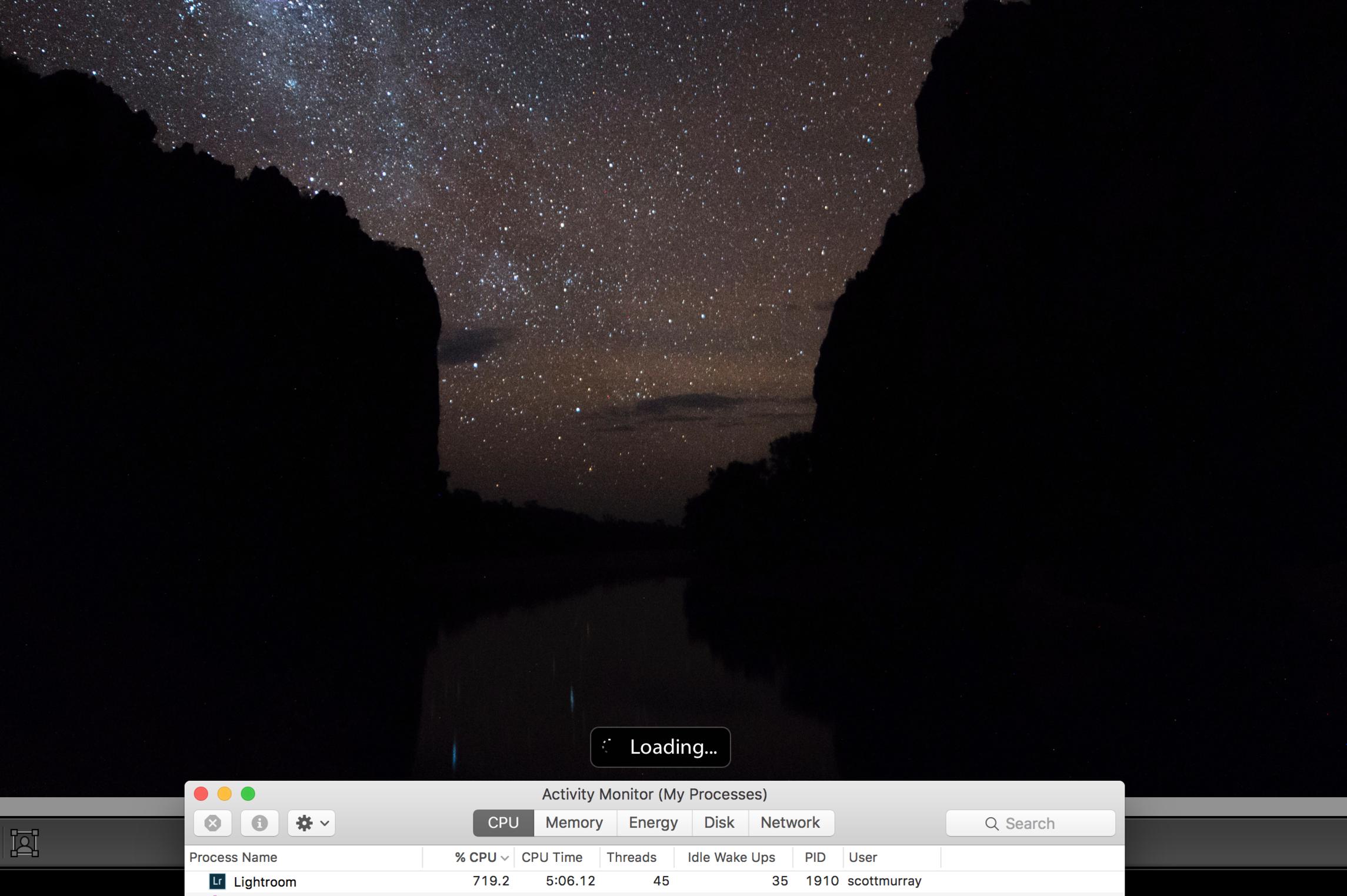The width and height of the screenshot is (1347, 896).
Task: Sort processes by Threads column
Action: [631, 857]
